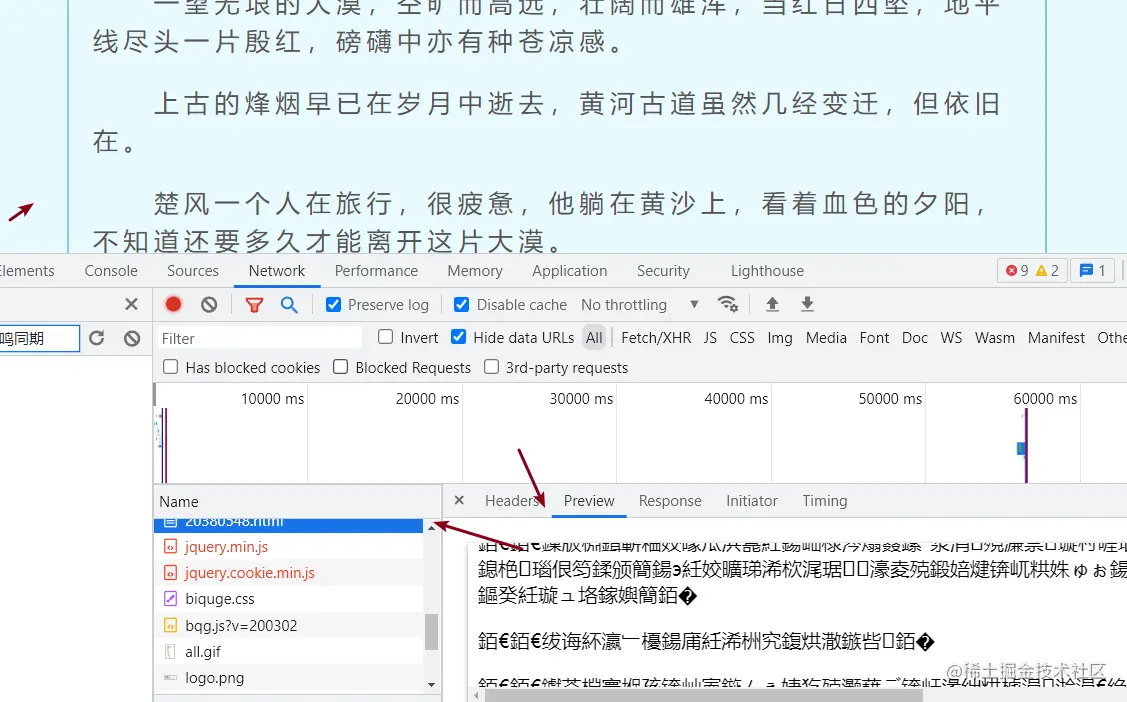Image resolution: width=1127 pixels, height=702 pixels.
Task: Filter requests by JS
Action: point(710,338)
